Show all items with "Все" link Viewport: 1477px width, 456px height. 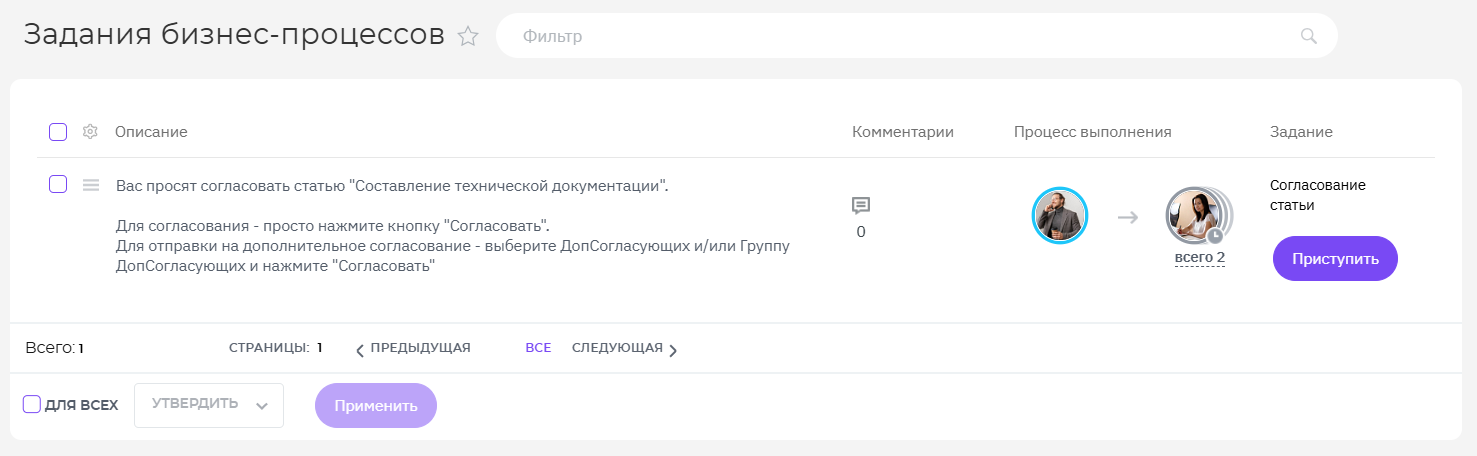tap(538, 348)
